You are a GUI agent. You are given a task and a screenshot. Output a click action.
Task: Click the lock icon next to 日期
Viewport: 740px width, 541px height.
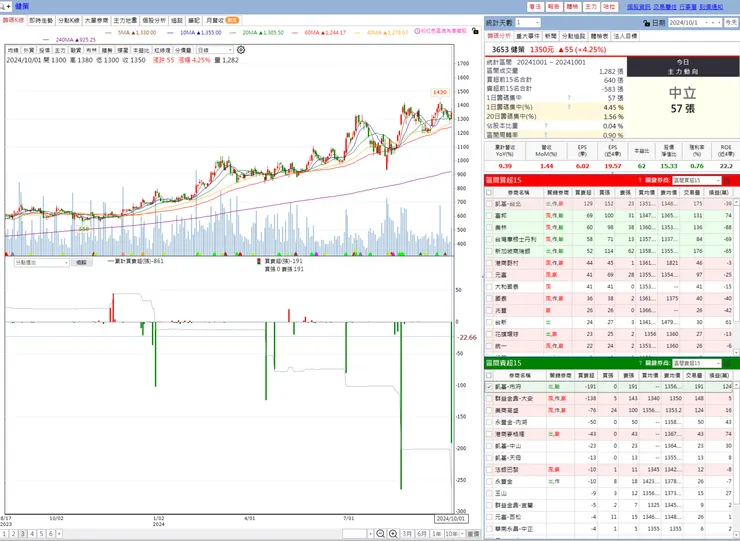coord(647,23)
